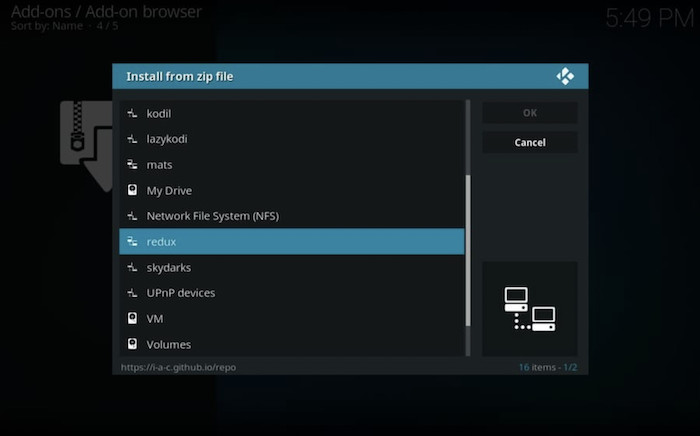Click the repo URL path in footer
The width and height of the screenshot is (700, 436).
[x=179, y=367]
